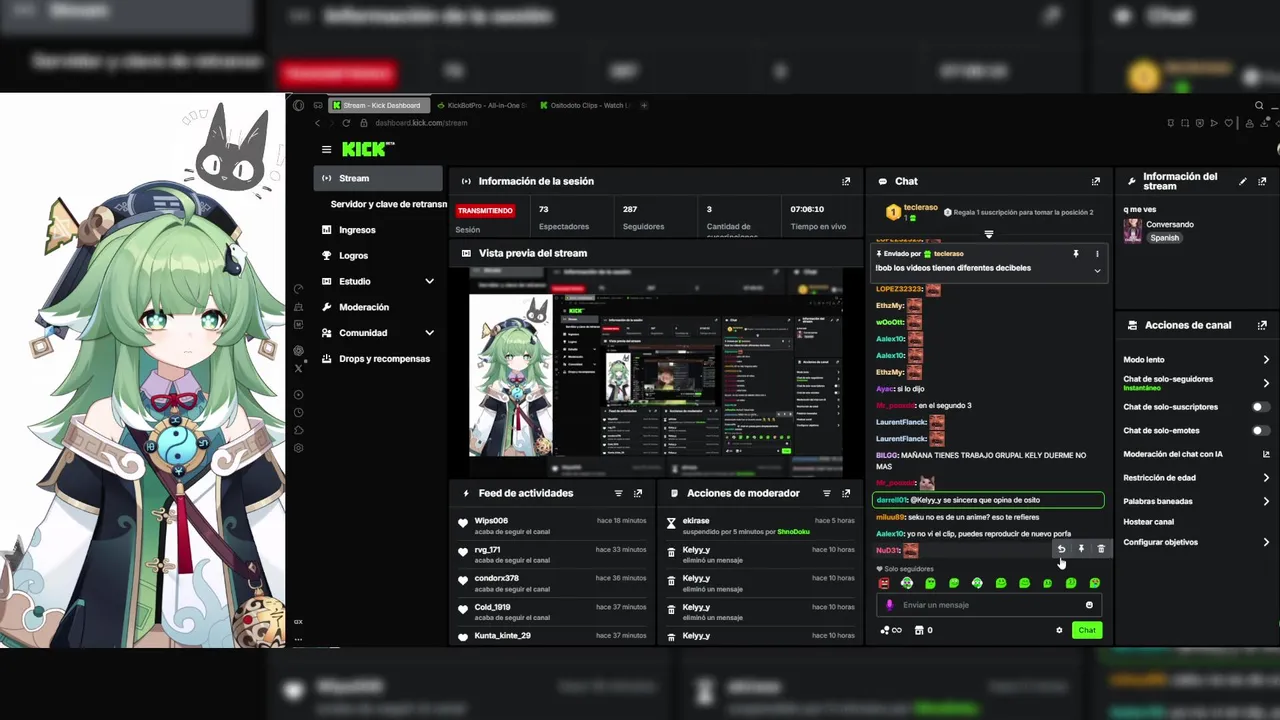Select Stream in the sidebar
This screenshot has width=1280, height=720.
click(377, 178)
